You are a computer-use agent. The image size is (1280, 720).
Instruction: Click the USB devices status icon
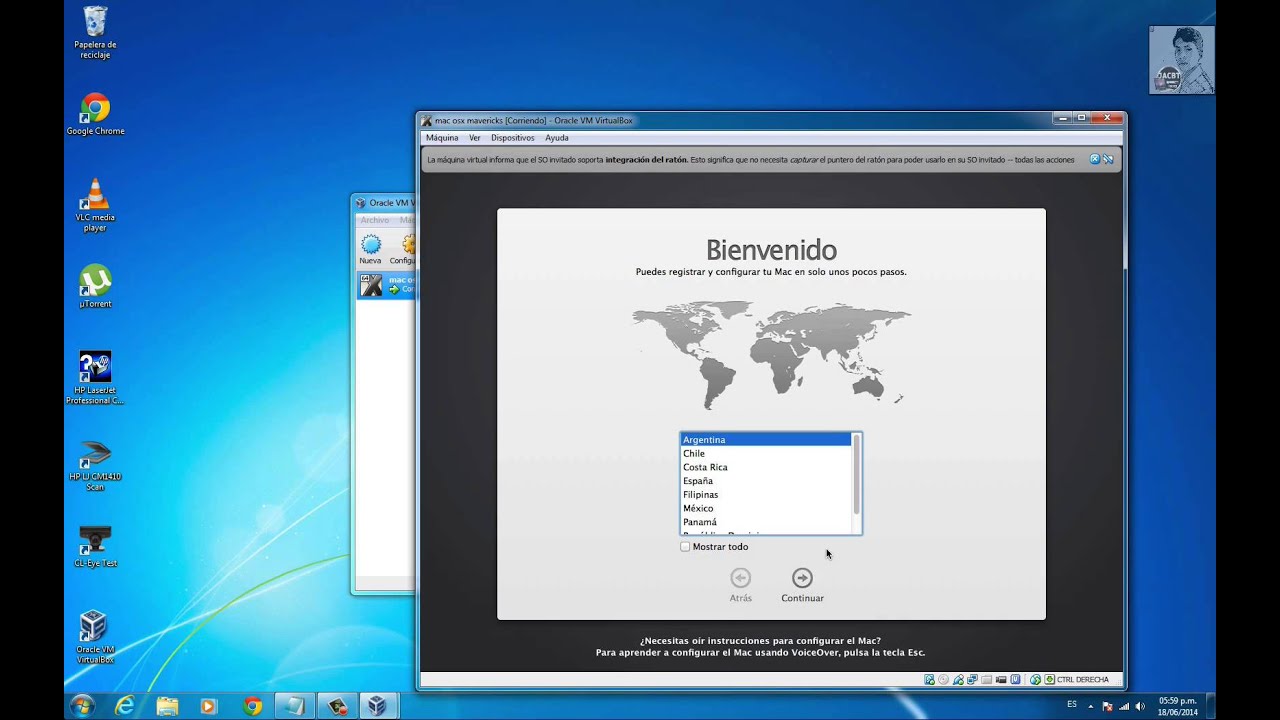pos(958,679)
